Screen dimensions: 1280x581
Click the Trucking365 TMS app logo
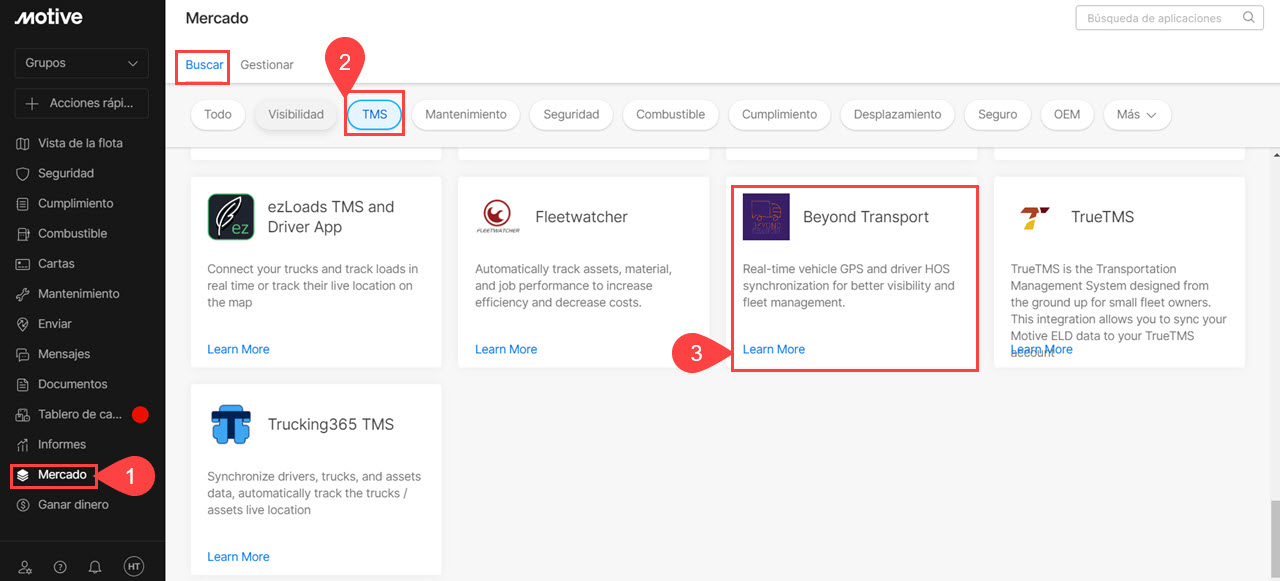coord(231,424)
